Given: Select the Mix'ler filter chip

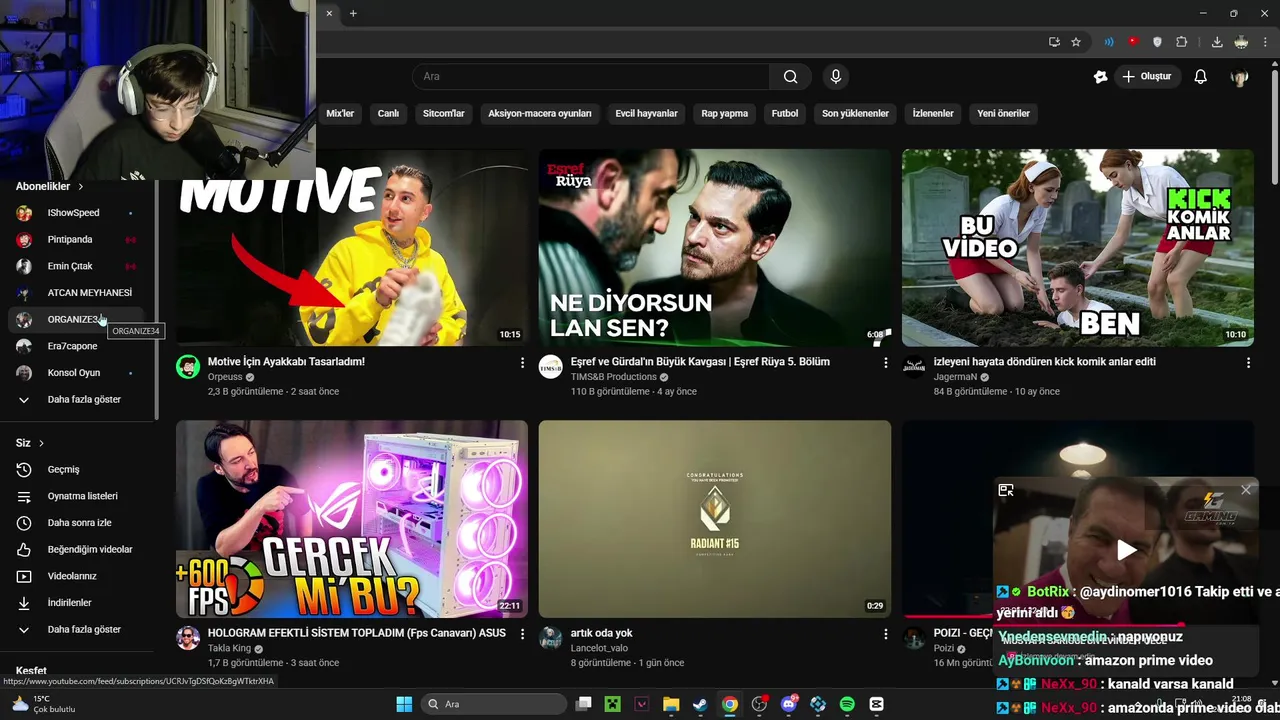Looking at the screenshot, I should 340,113.
